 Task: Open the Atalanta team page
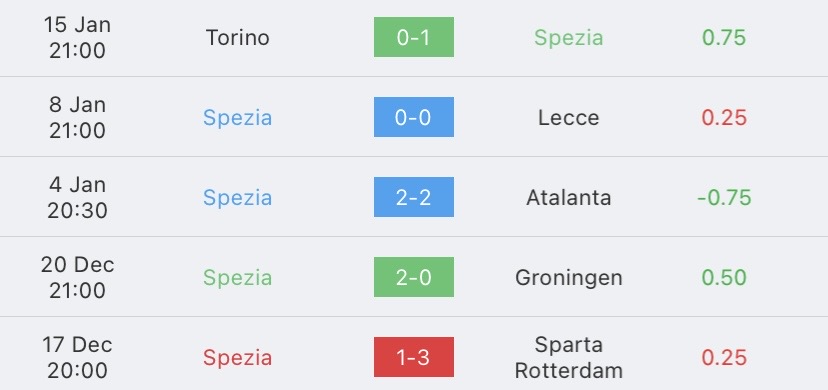pos(569,197)
